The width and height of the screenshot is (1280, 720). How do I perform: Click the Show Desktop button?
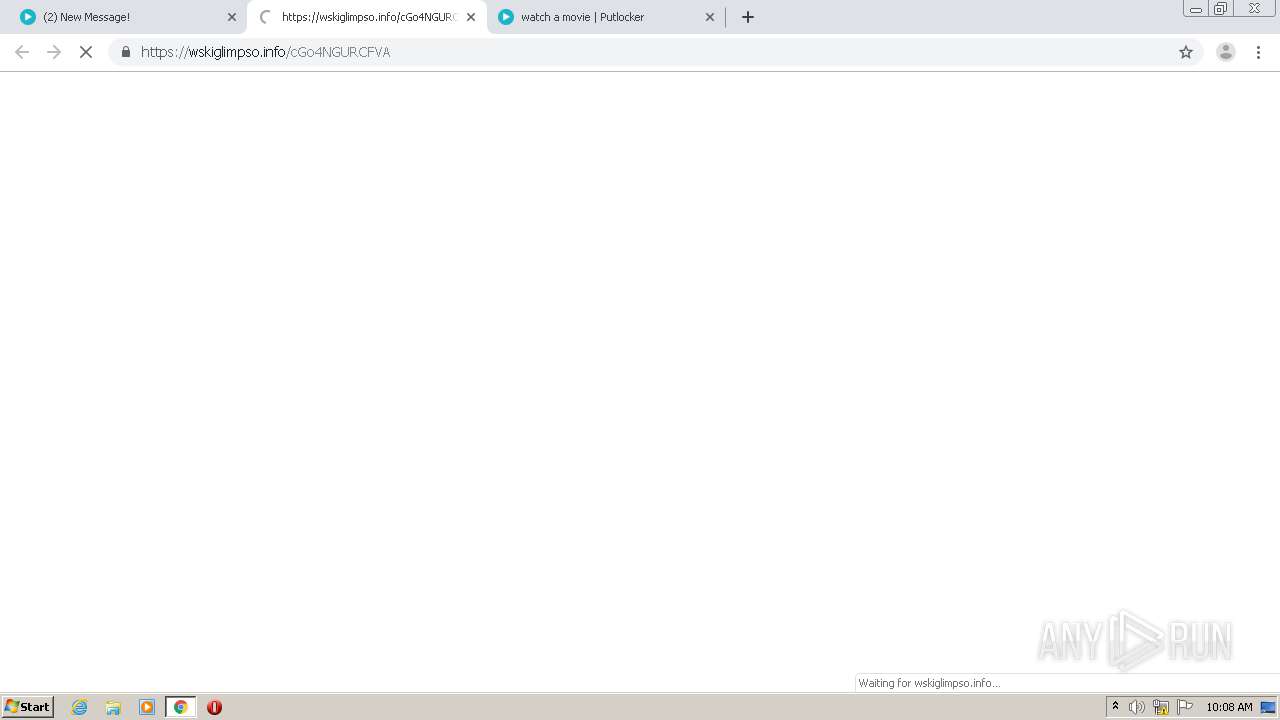pyautogui.click(x=1268, y=707)
